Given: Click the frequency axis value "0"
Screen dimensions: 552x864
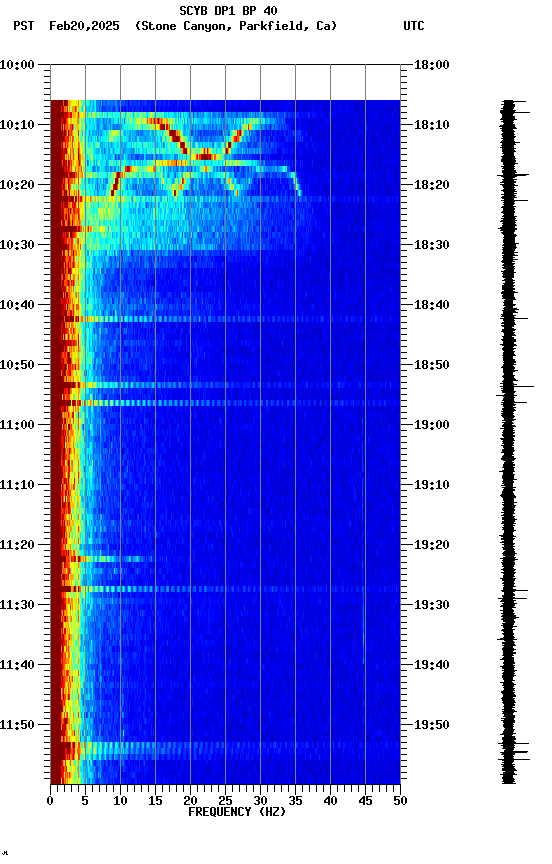Looking at the screenshot, I should 50,801.
